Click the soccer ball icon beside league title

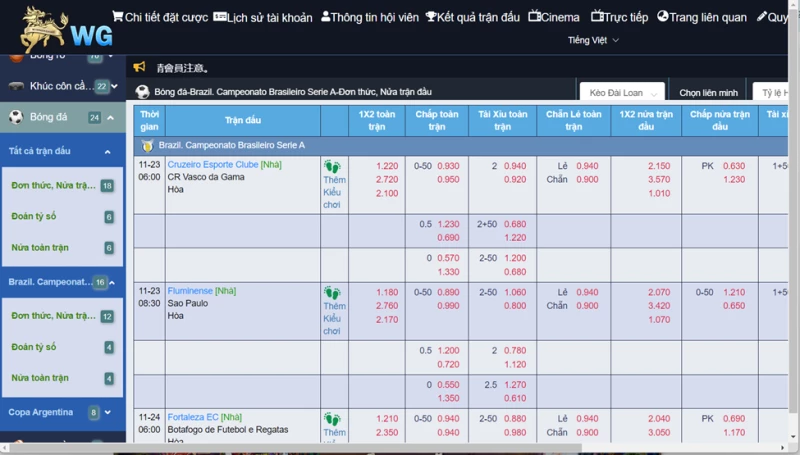click(142, 92)
